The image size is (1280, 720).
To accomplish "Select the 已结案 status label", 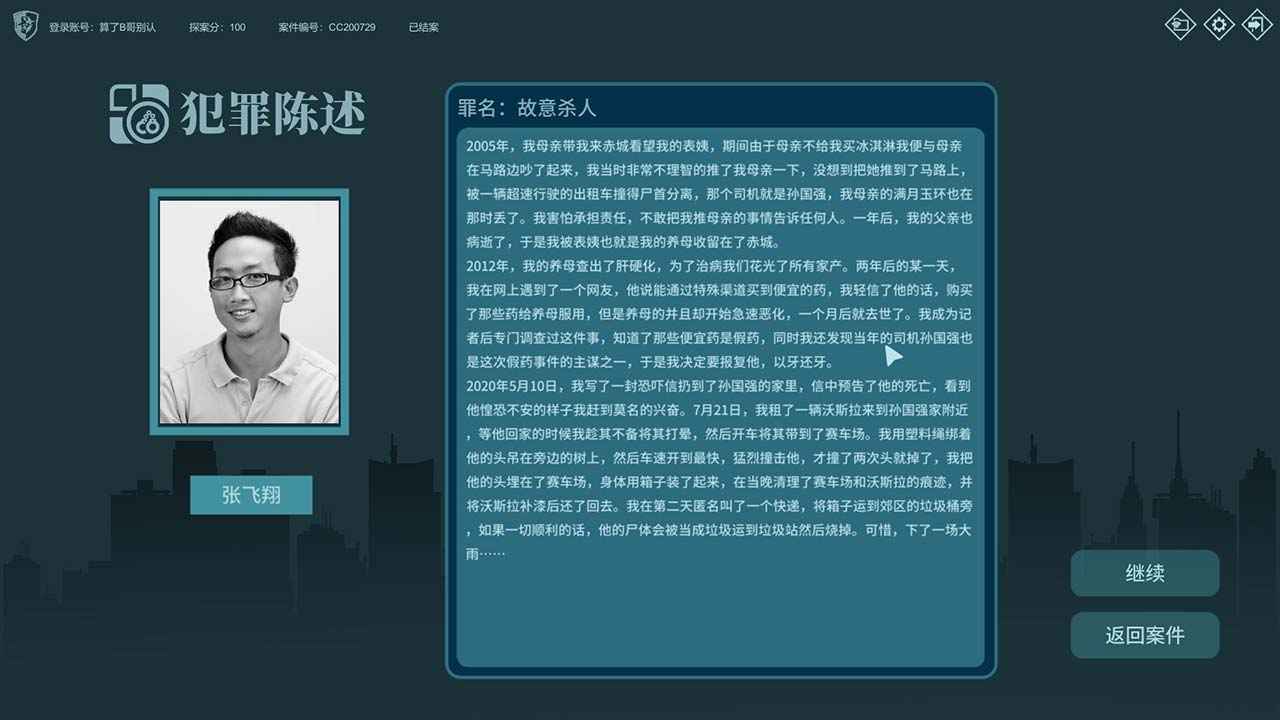I will pos(424,28).
